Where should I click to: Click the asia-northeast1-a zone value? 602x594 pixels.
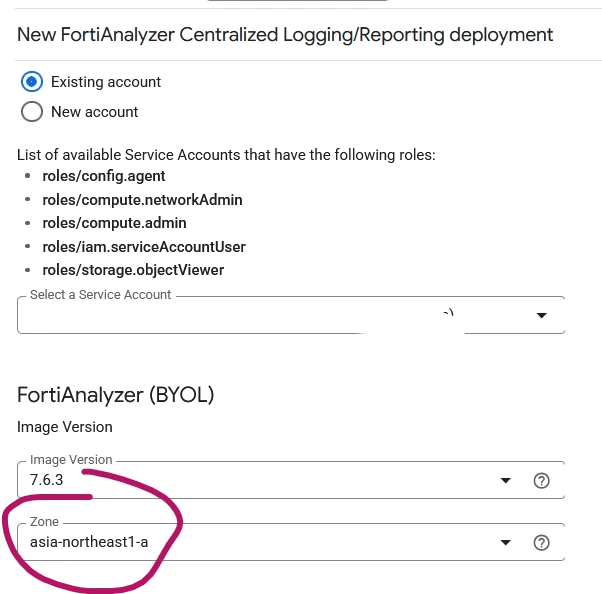89,542
